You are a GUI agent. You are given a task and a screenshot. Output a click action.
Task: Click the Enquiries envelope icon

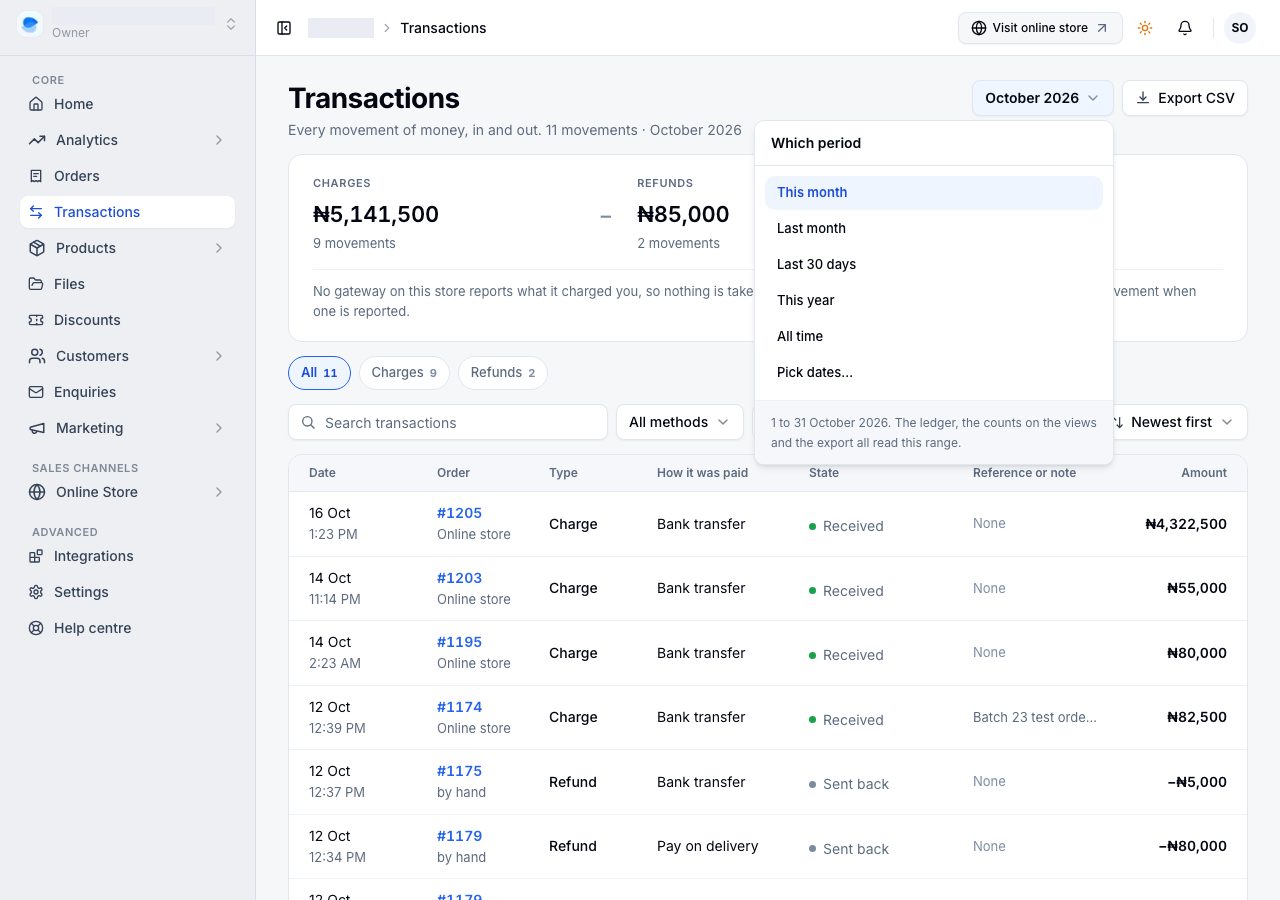point(36,392)
